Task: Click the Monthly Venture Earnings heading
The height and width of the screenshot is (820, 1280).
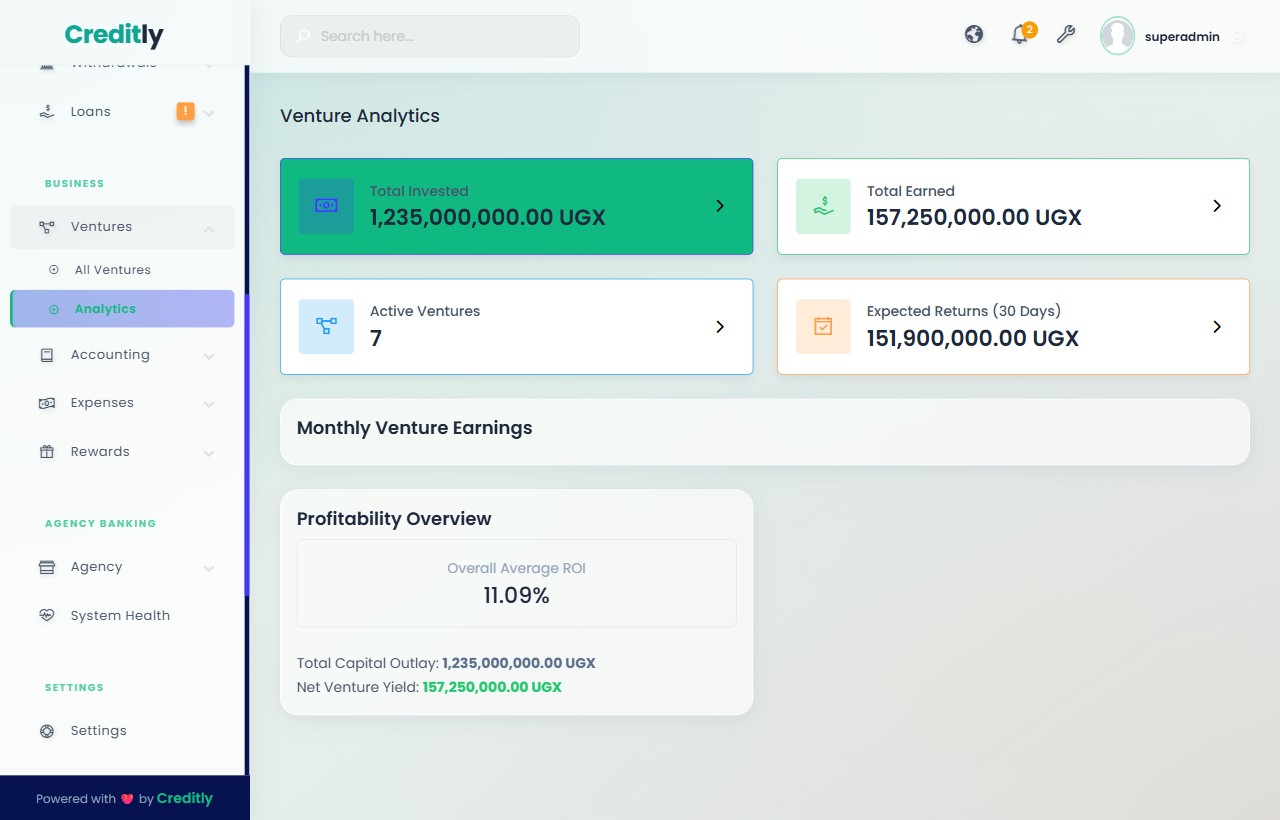Action: [x=414, y=428]
